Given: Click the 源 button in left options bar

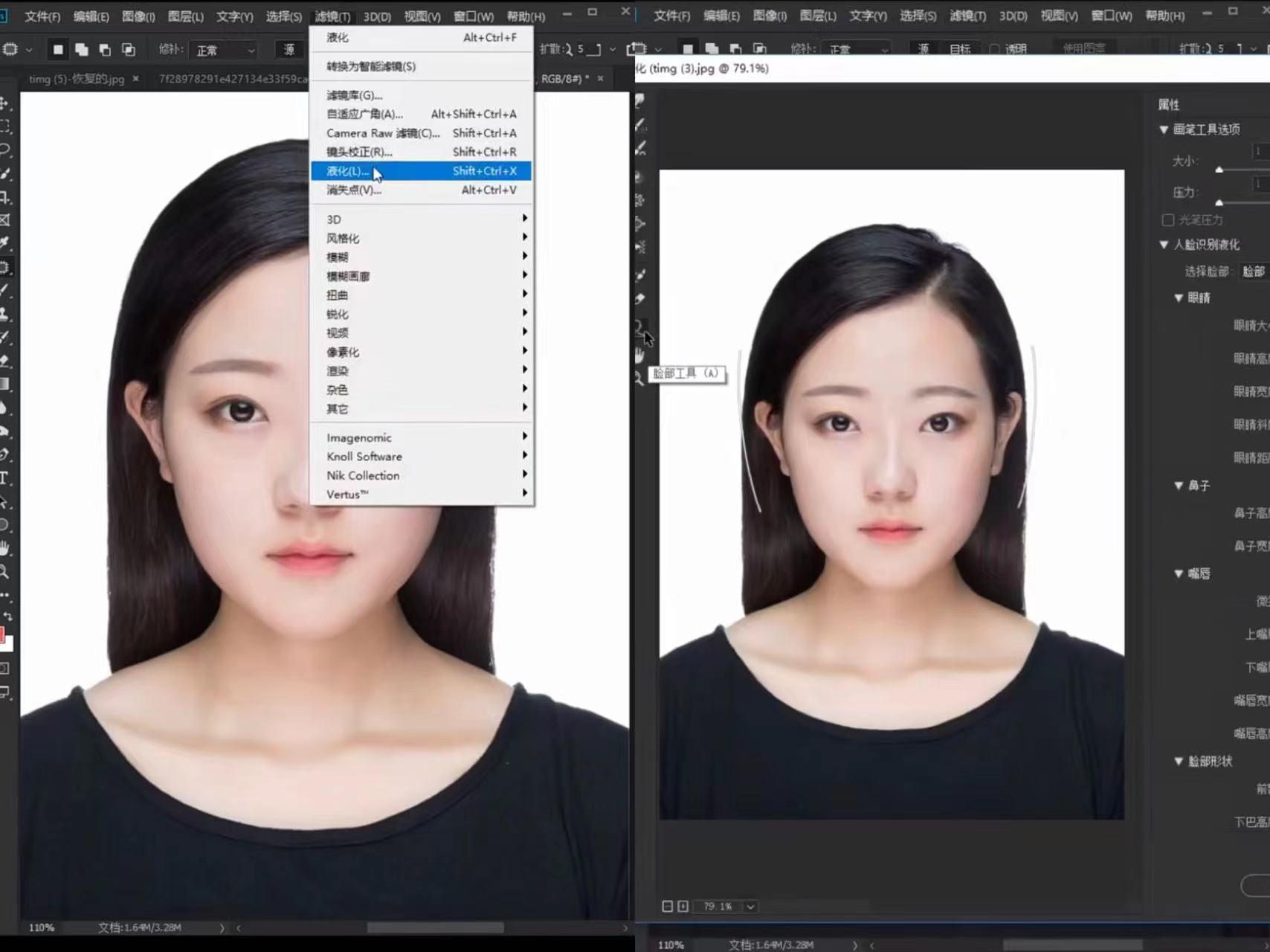Looking at the screenshot, I should pos(289,50).
